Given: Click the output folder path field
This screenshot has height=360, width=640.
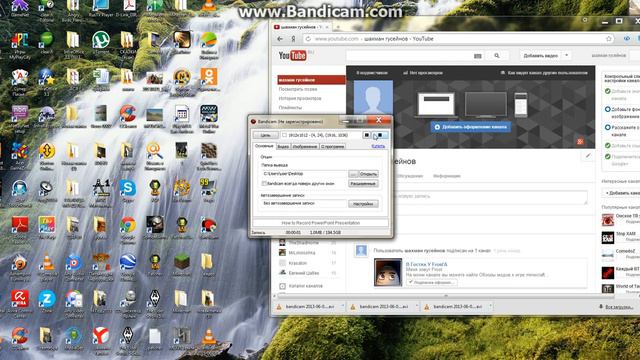Looking at the screenshot, I should pos(304,174).
